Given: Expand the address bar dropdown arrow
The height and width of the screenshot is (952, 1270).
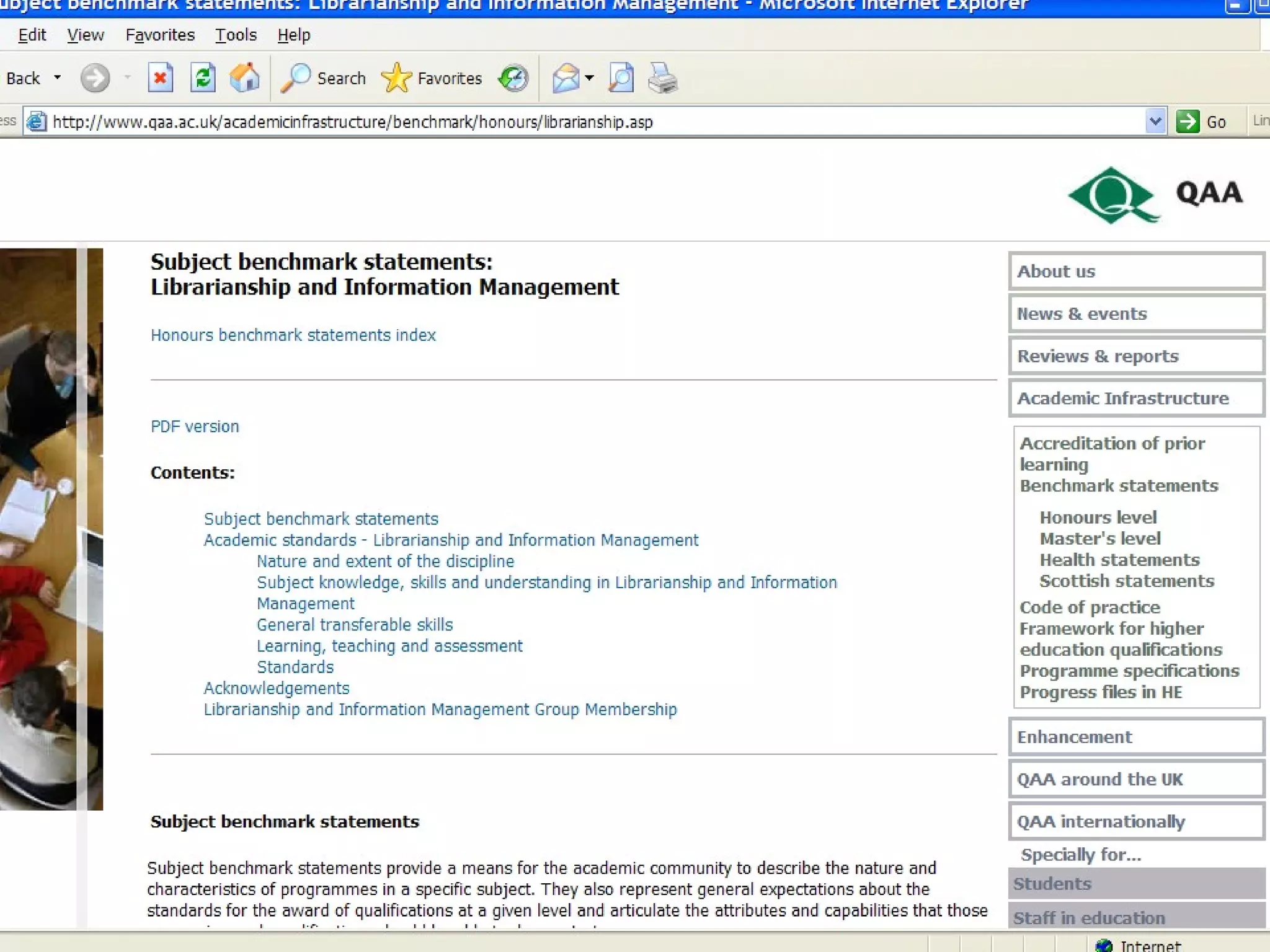Looking at the screenshot, I should (x=1155, y=121).
